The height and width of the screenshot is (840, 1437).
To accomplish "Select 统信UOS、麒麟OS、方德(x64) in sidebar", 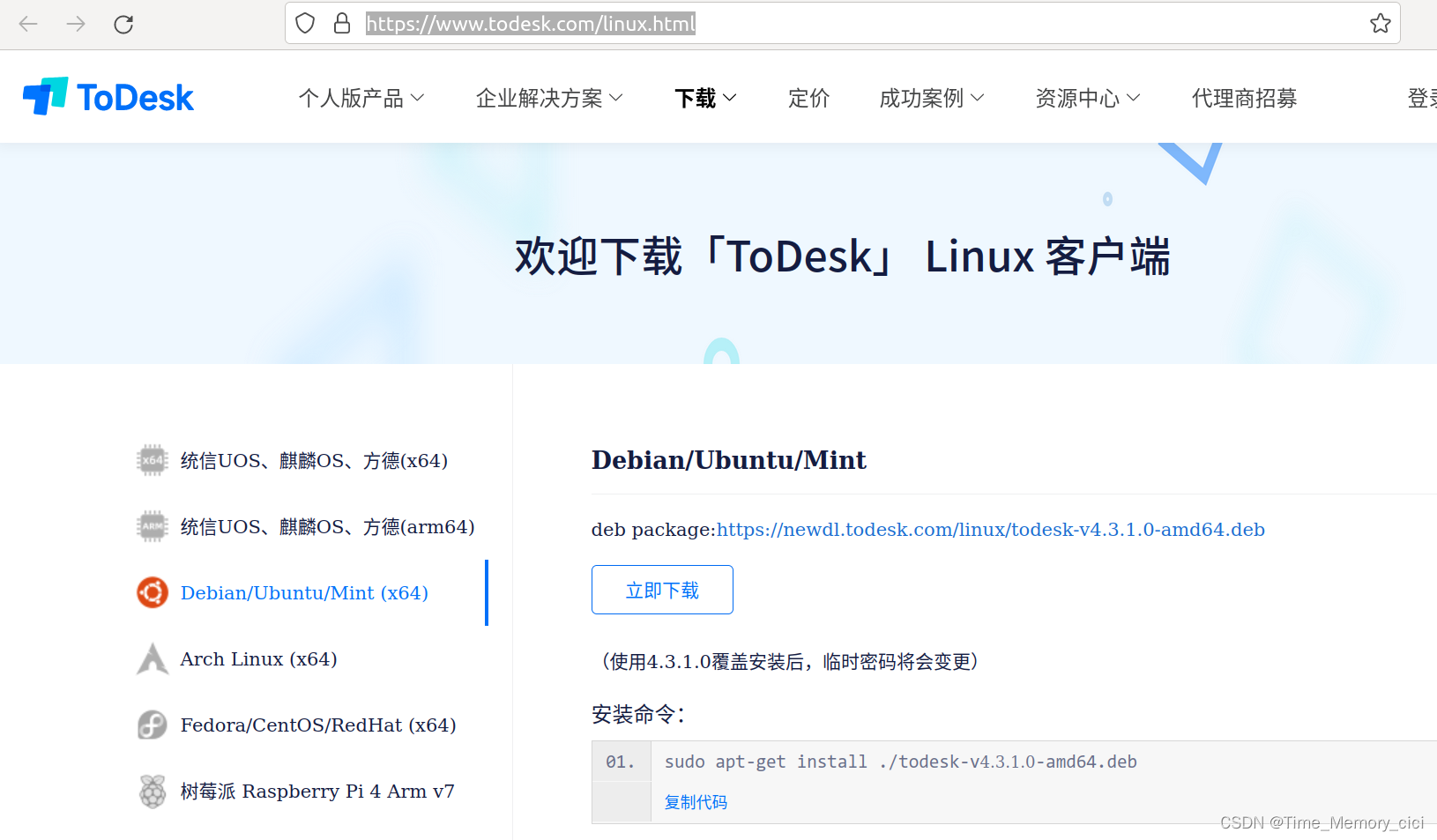I will tap(314, 461).
